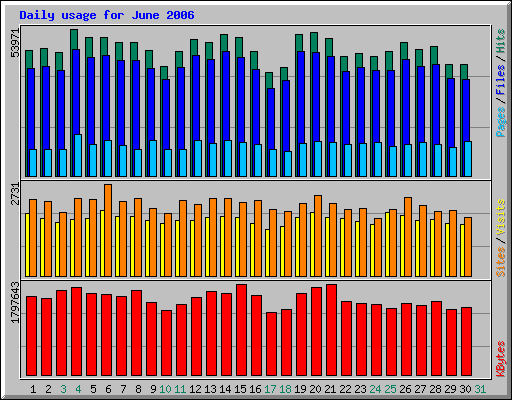Click the yellow Sites bar for day 17
The height and width of the screenshot is (400, 512).
[x=267, y=253]
